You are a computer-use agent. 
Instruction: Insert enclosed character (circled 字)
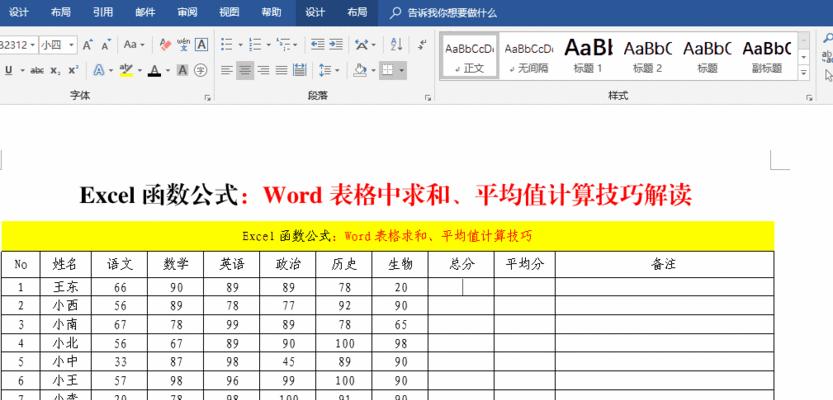(200, 70)
